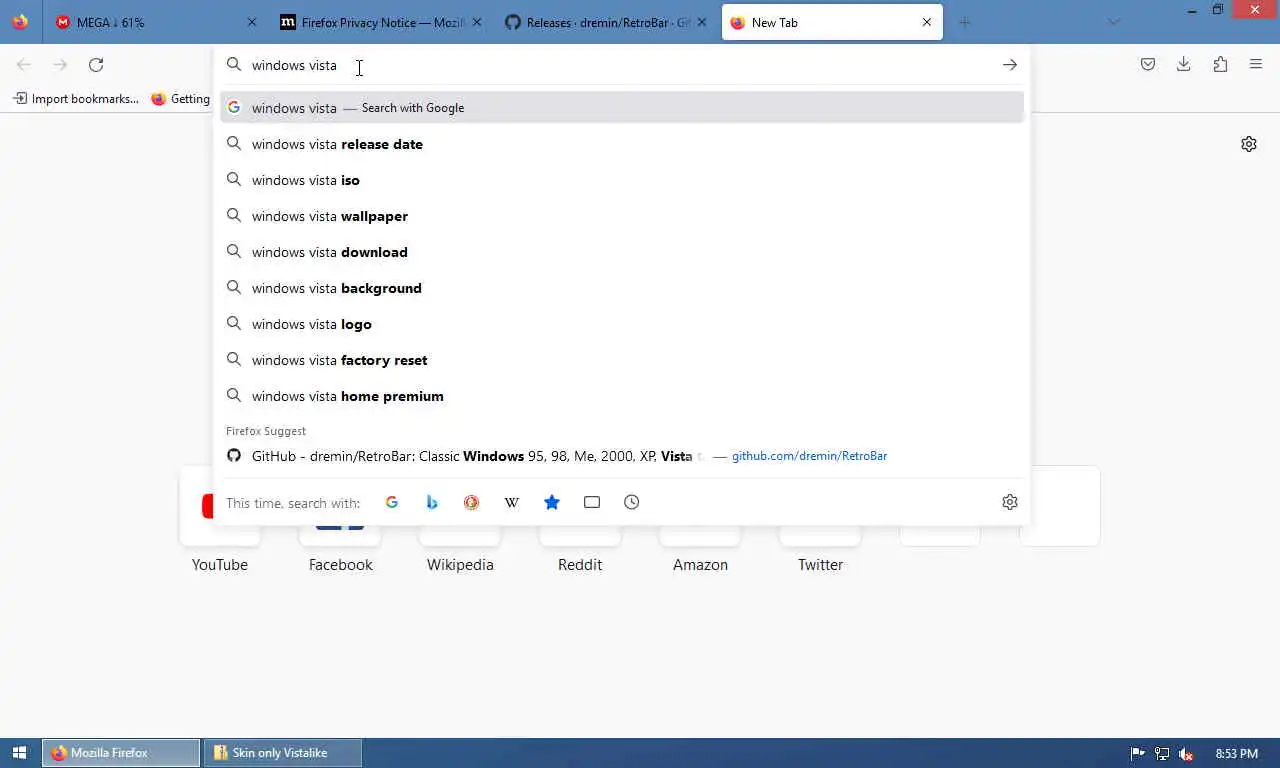Expand the list all tabs chevron
This screenshot has height=768, width=1280.
(x=1114, y=22)
